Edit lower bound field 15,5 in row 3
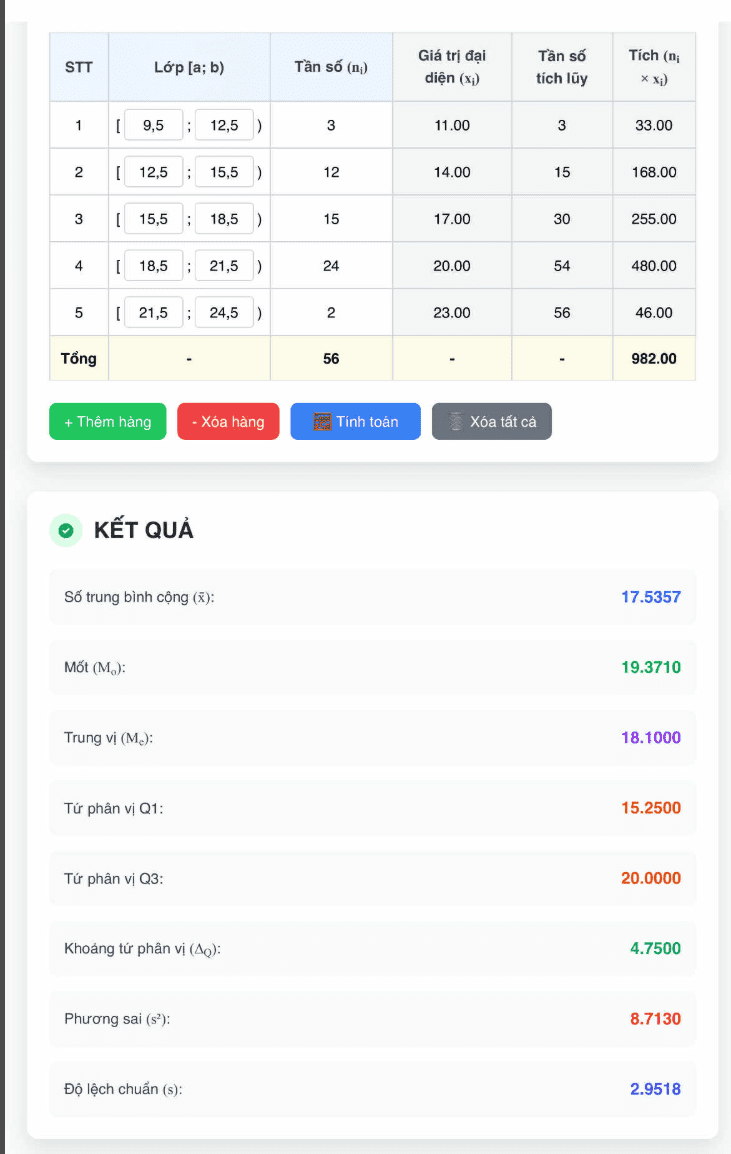The height and width of the screenshot is (1154, 731). pyautogui.click(x=153, y=219)
